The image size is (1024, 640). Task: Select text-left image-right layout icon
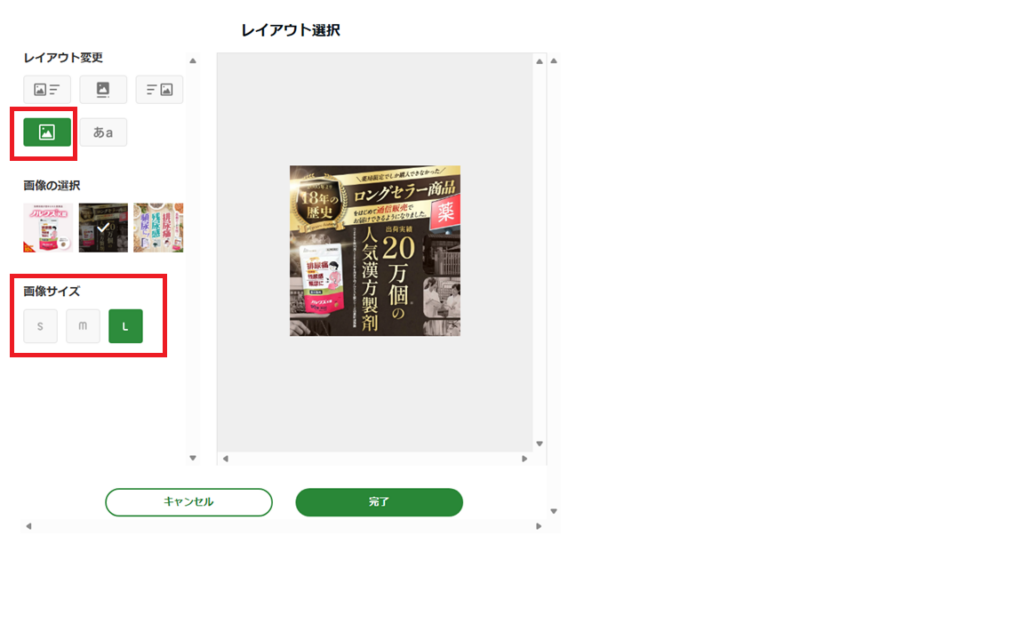[159, 89]
